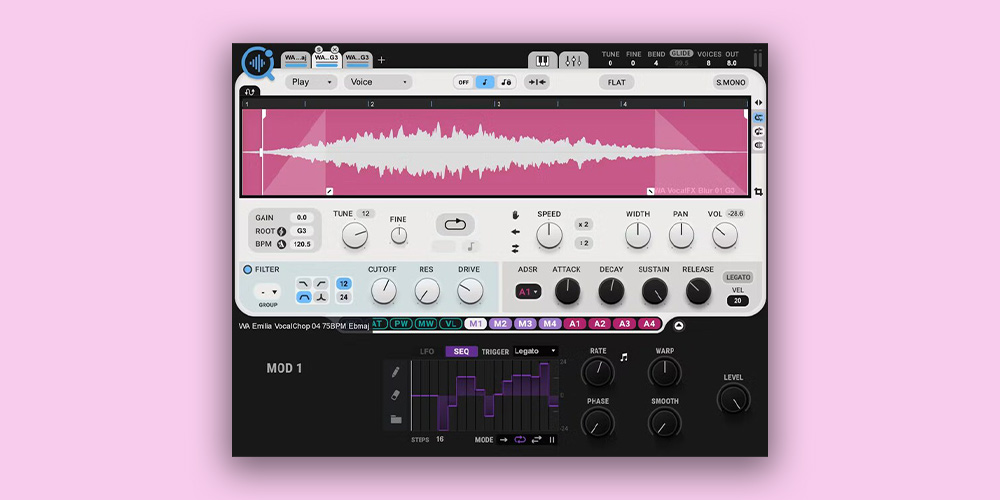Click the CUTOFF knob
Image resolution: width=1000 pixels, height=500 pixels.
pos(383,291)
